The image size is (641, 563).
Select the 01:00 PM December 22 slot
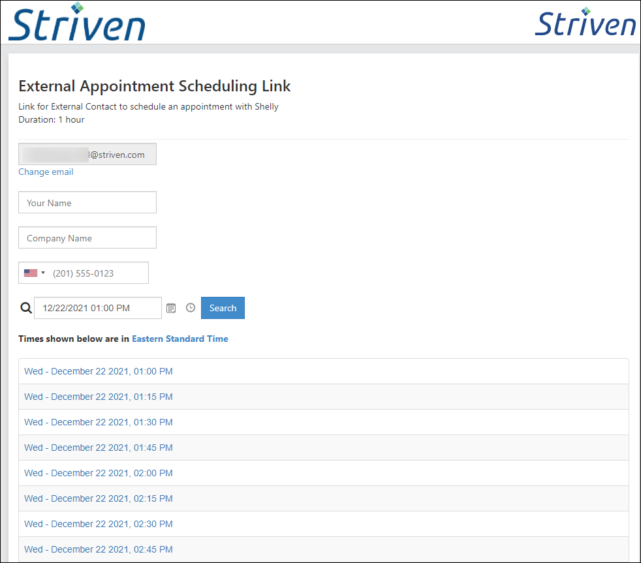pos(323,371)
